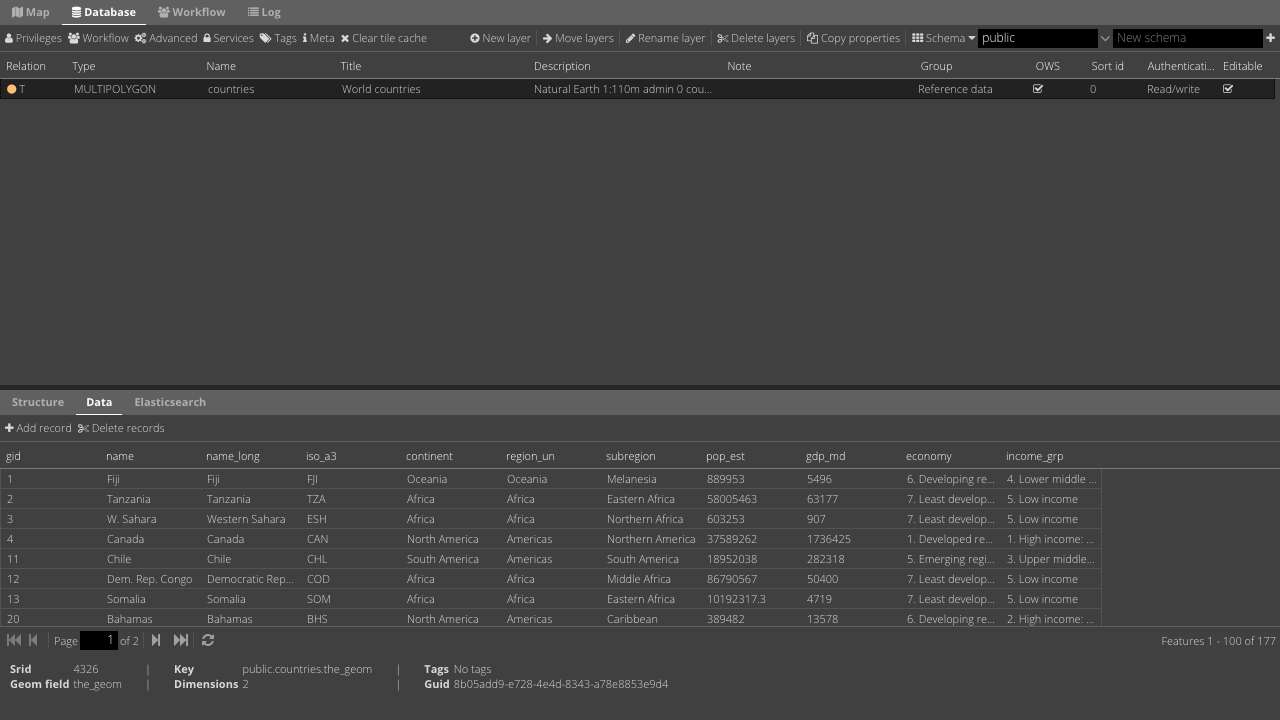Go to first page icon

14,640
